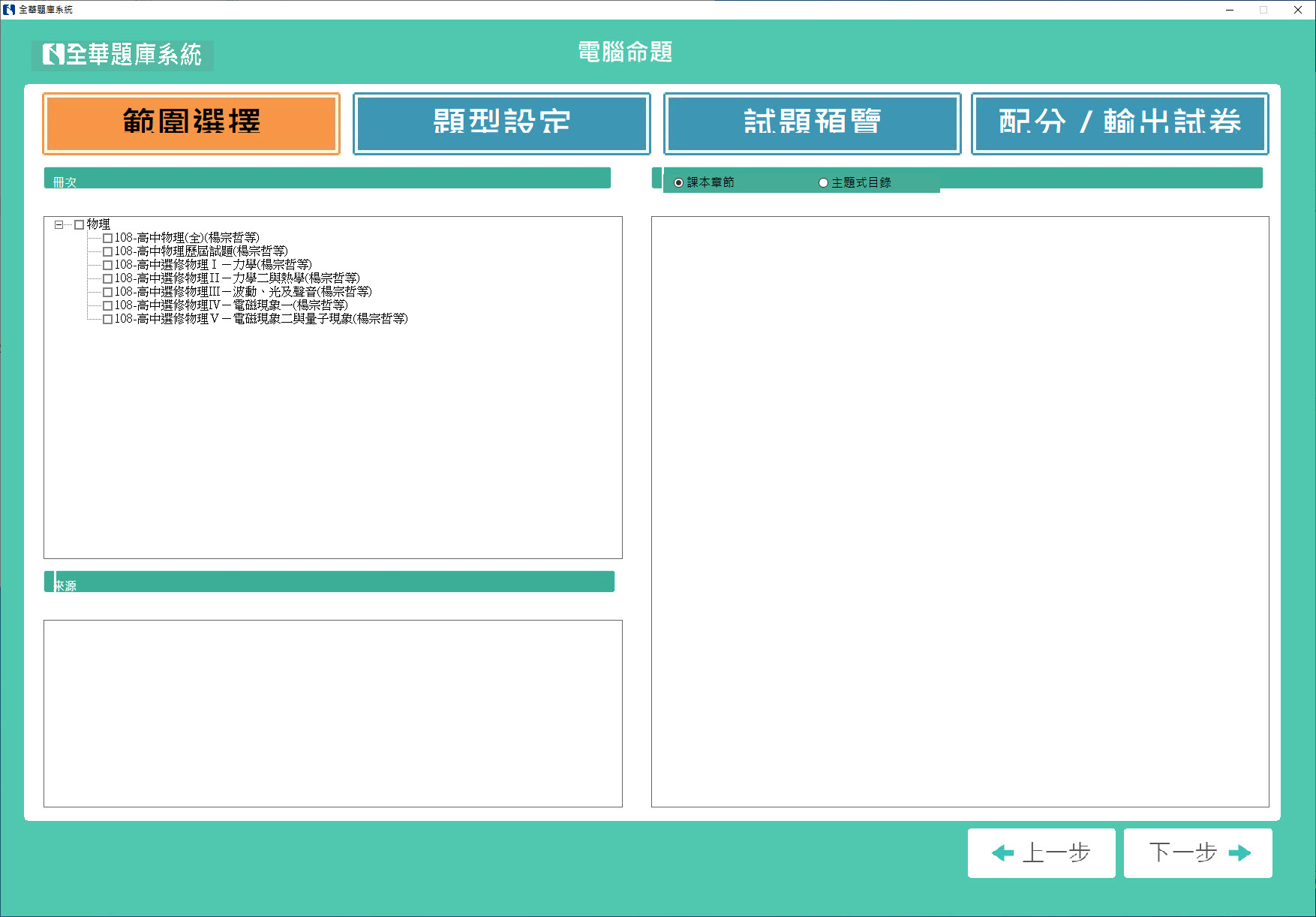The height and width of the screenshot is (917, 1316).
Task: Check 108-高中選修物理Ⅰ－力學 checkbox
Action: tap(107, 266)
